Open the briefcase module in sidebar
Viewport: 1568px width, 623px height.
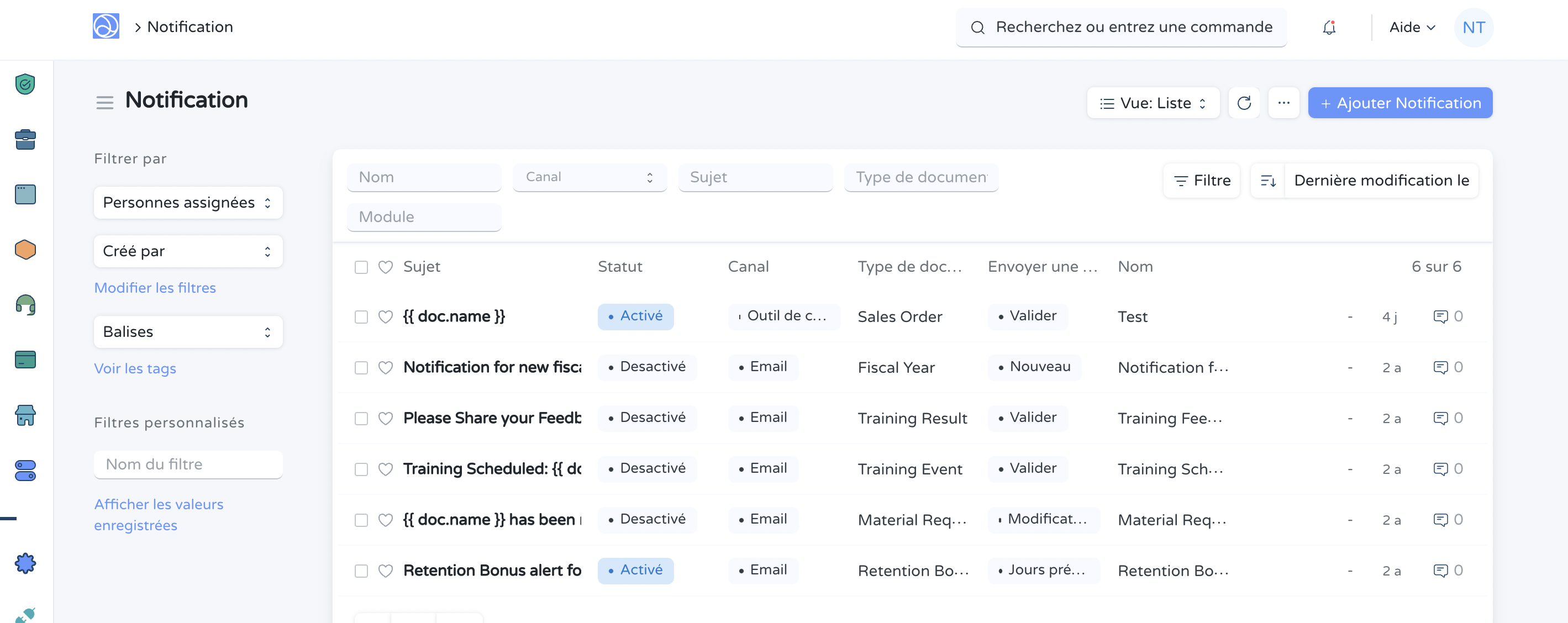pyautogui.click(x=25, y=139)
